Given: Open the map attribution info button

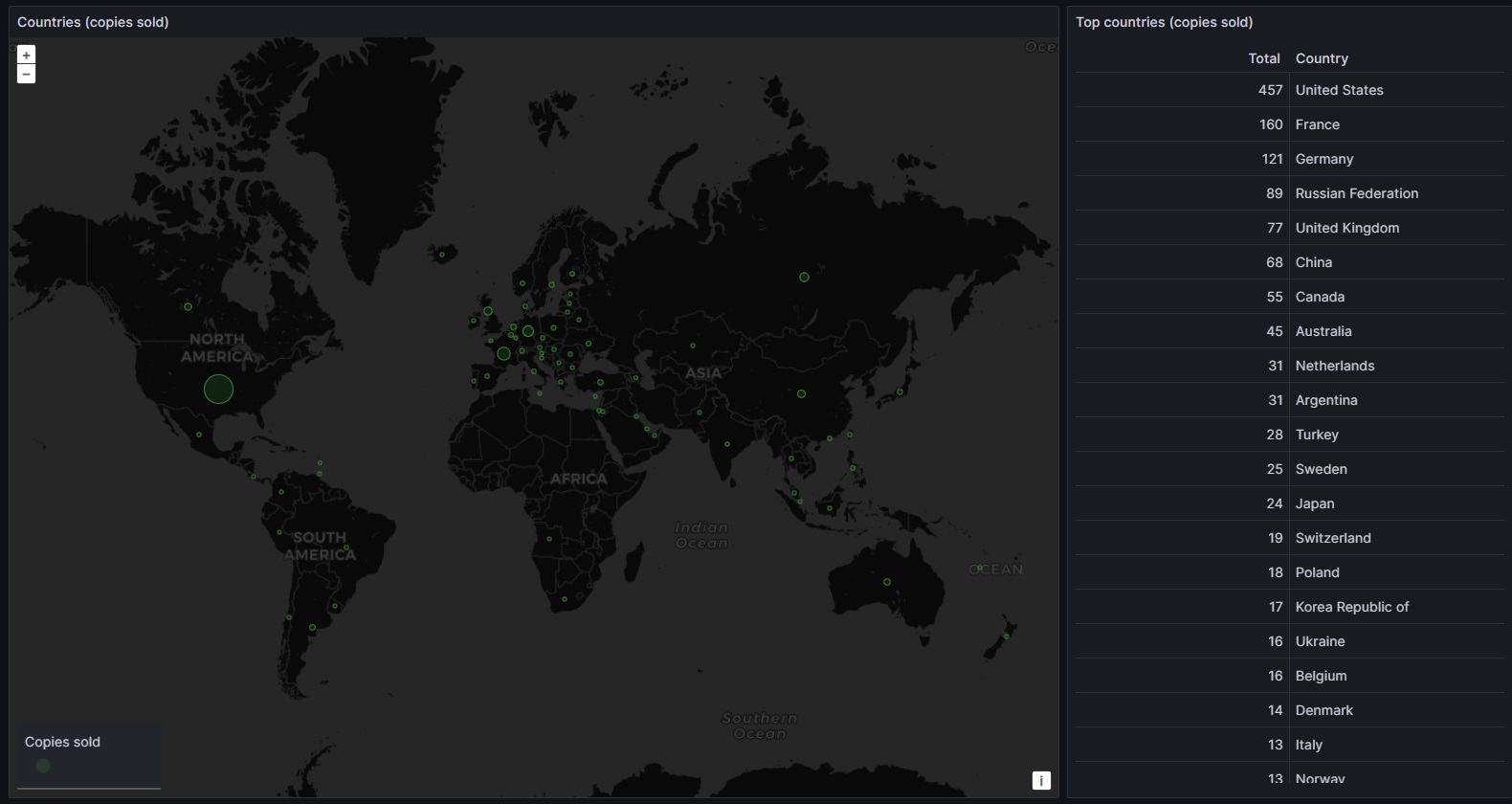Looking at the screenshot, I should coord(1041,781).
